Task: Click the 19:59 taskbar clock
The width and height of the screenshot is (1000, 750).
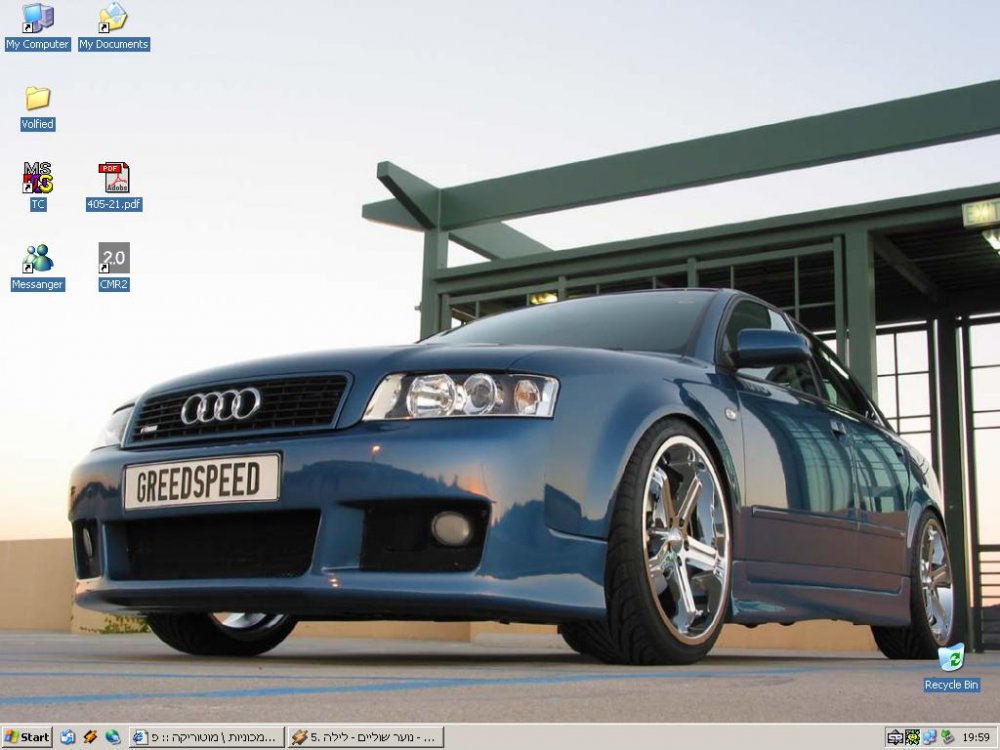Action: (x=976, y=738)
